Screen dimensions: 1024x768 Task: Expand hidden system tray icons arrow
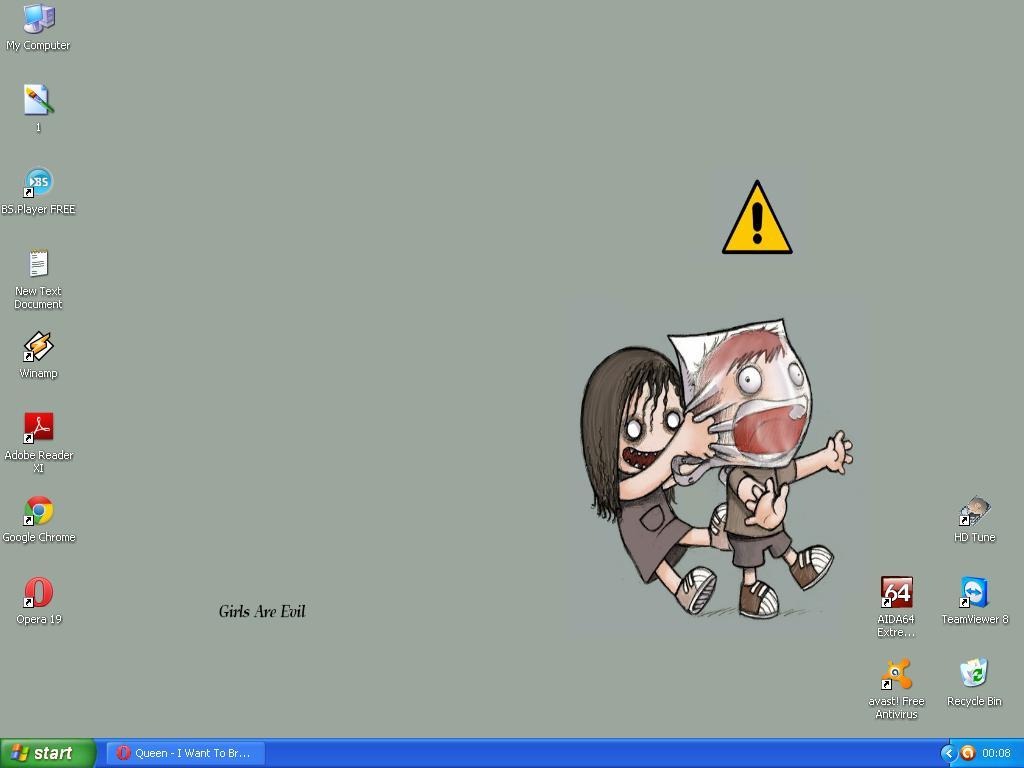click(948, 753)
